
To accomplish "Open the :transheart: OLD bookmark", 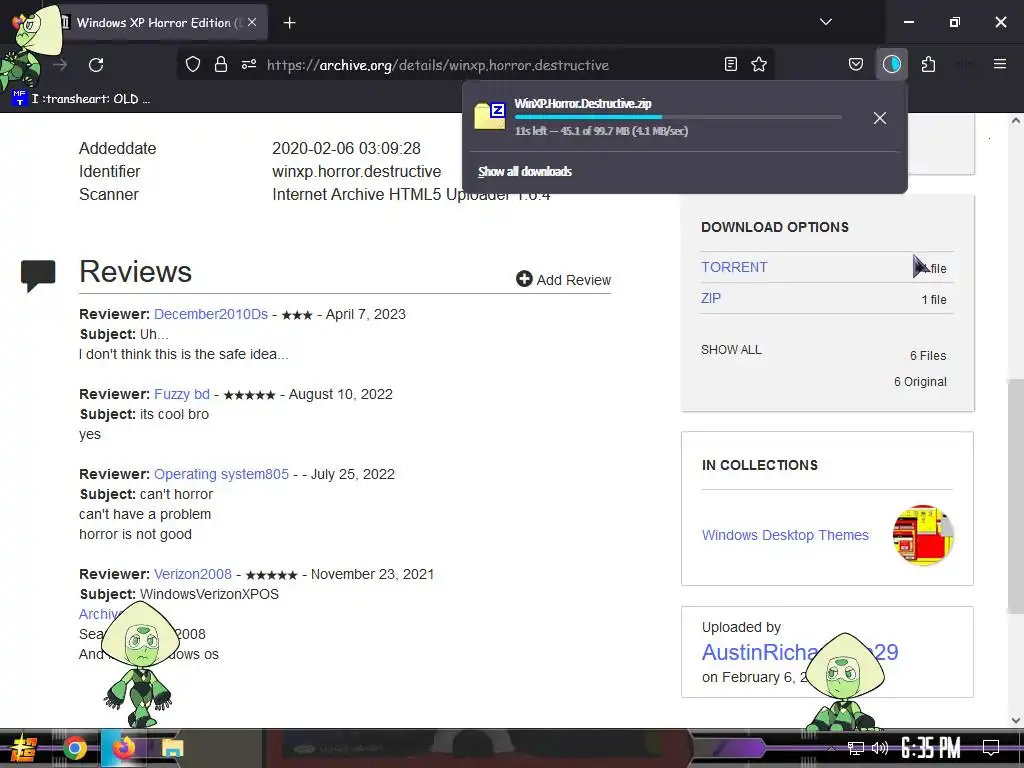I will [x=82, y=99].
